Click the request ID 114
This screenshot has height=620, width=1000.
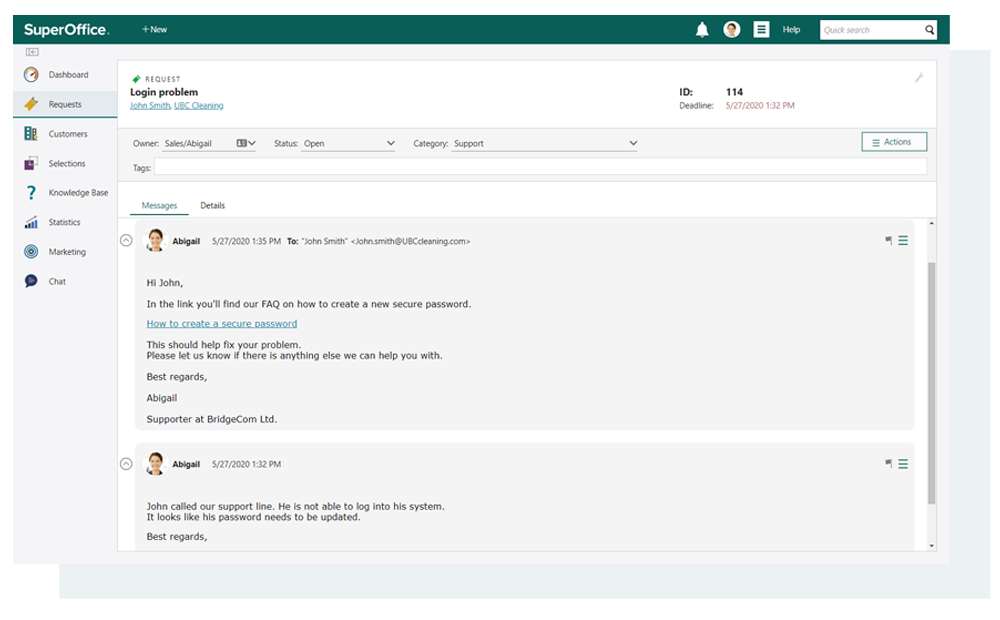[x=734, y=92]
